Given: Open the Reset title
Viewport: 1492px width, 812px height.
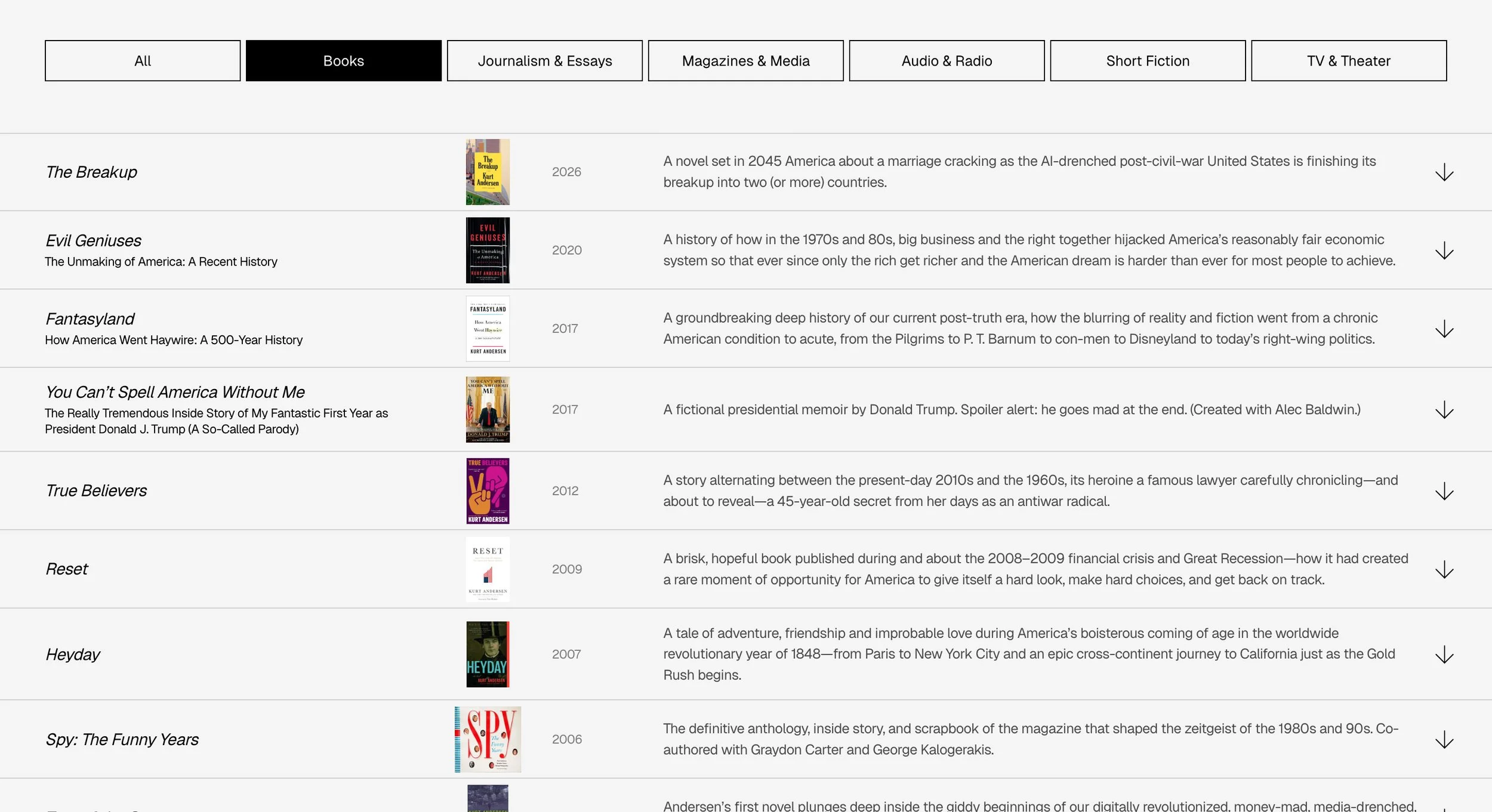Looking at the screenshot, I should [67, 569].
